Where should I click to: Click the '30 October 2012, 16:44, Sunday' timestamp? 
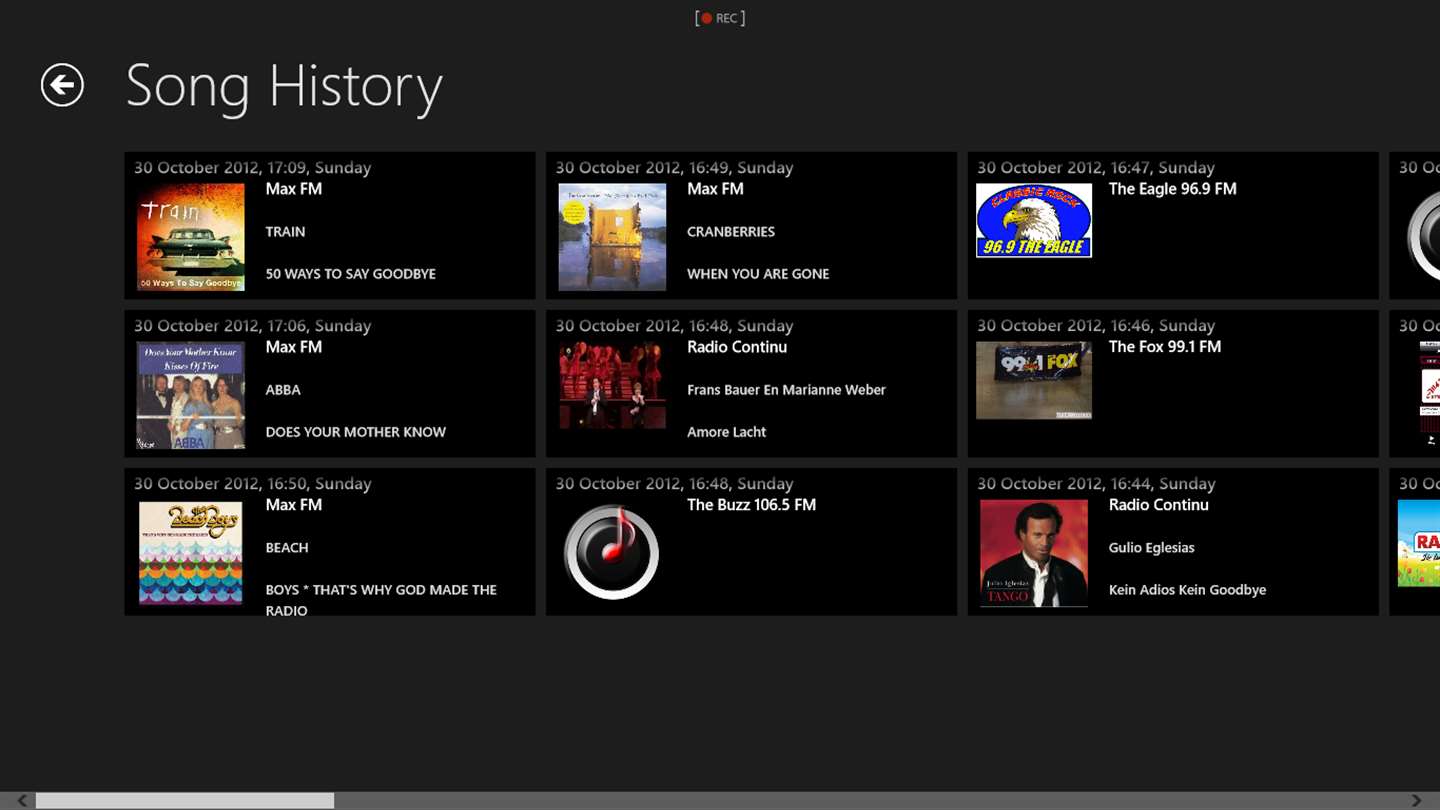1096,484
